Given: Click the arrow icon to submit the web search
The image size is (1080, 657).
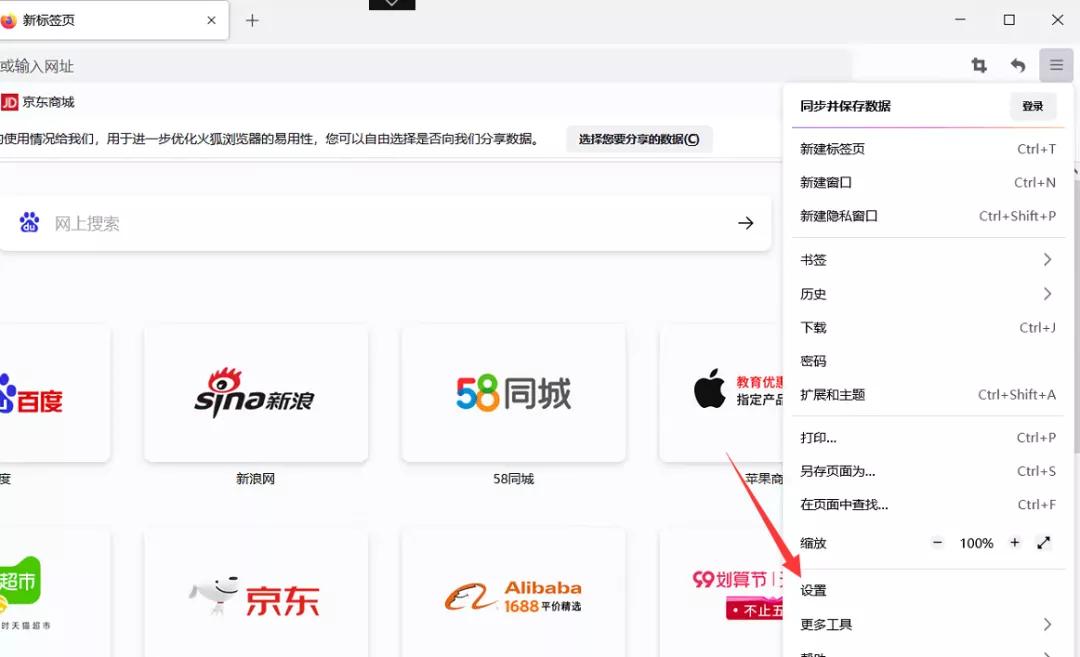Looking at the screenshot, I should click(745, 223).
